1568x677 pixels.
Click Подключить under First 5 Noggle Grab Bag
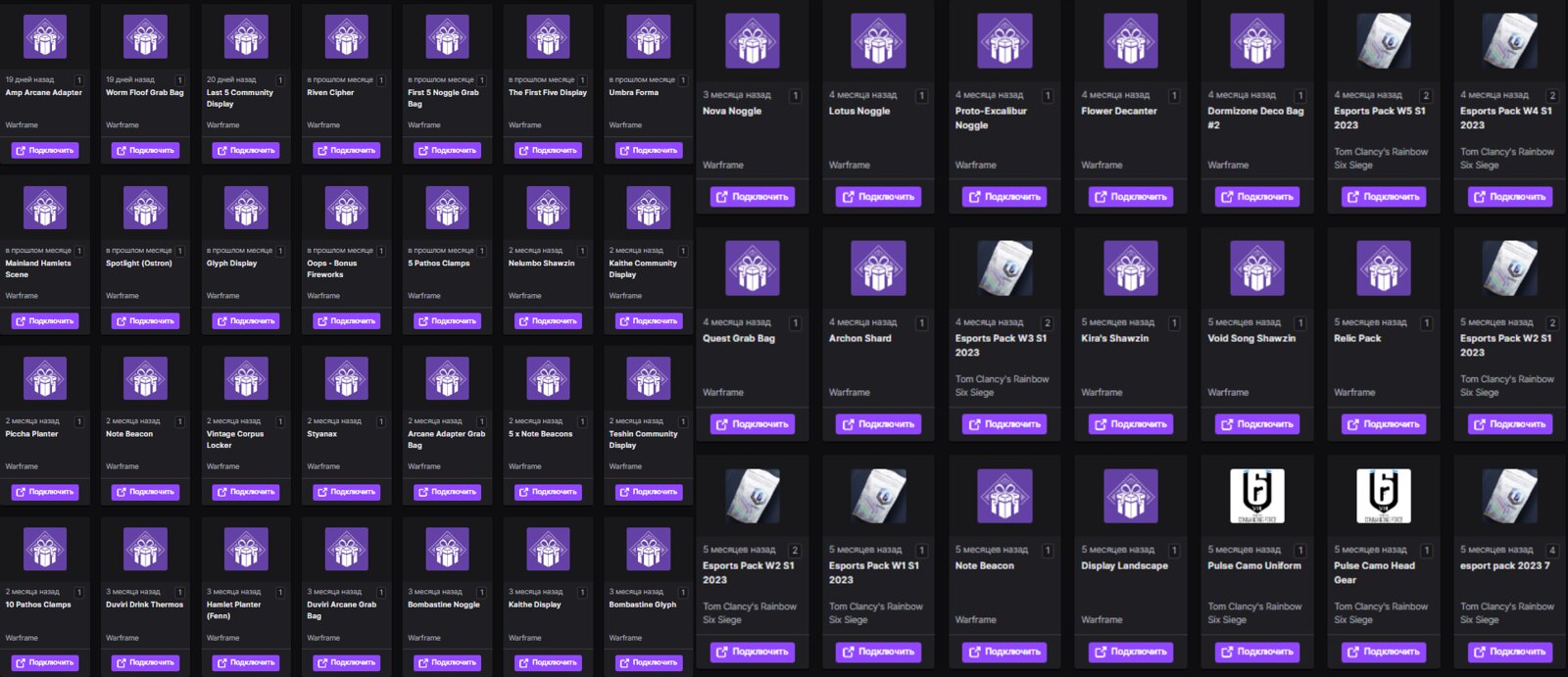click(447, 151)
